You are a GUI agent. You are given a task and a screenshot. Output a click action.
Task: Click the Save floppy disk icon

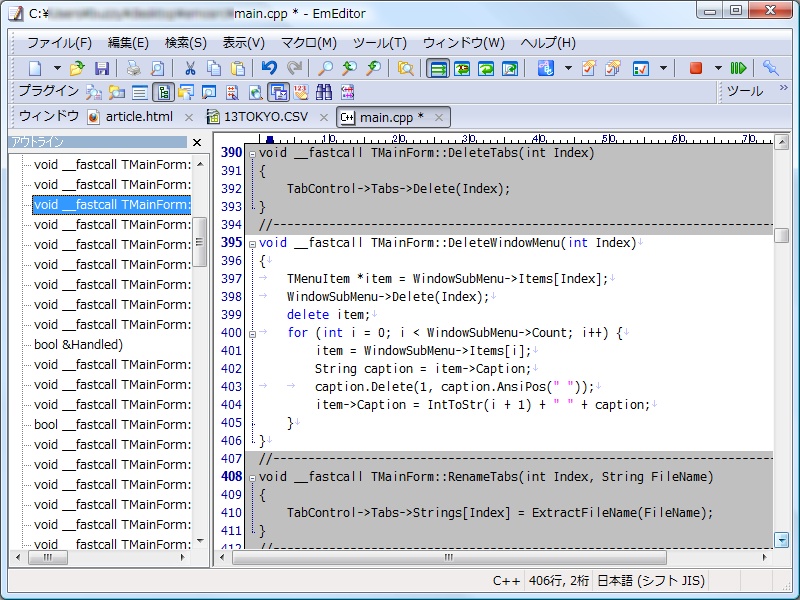102,68
